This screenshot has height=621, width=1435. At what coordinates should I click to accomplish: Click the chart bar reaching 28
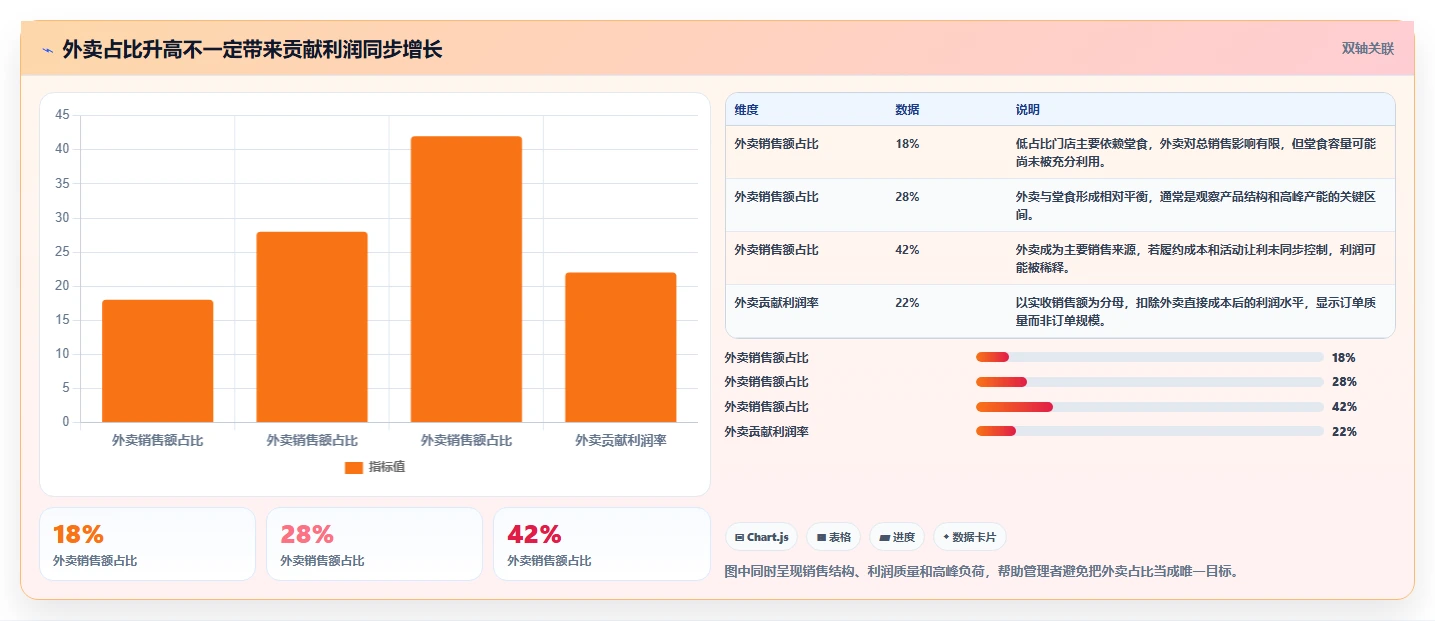pyautogui.click(x=312, y=327)
